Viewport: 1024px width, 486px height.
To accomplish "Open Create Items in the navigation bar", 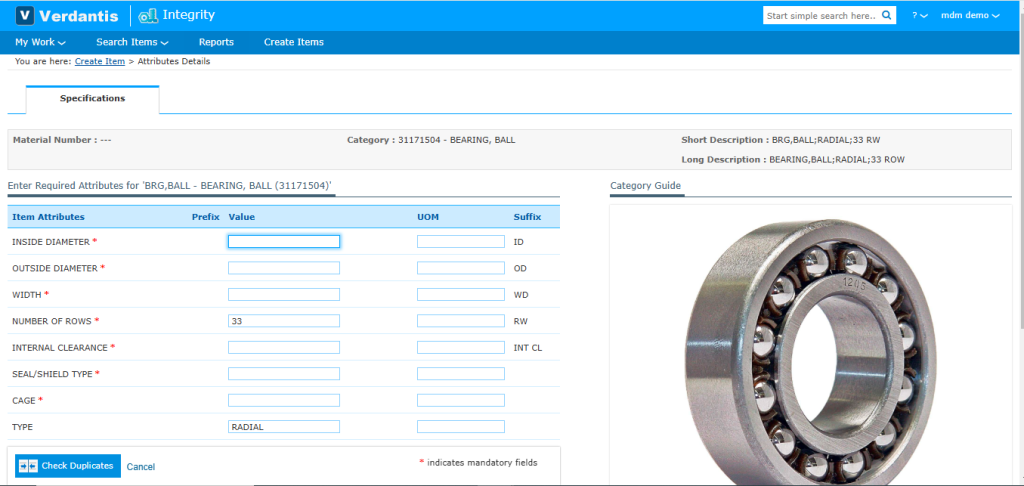I will click(x=293, y=42).
